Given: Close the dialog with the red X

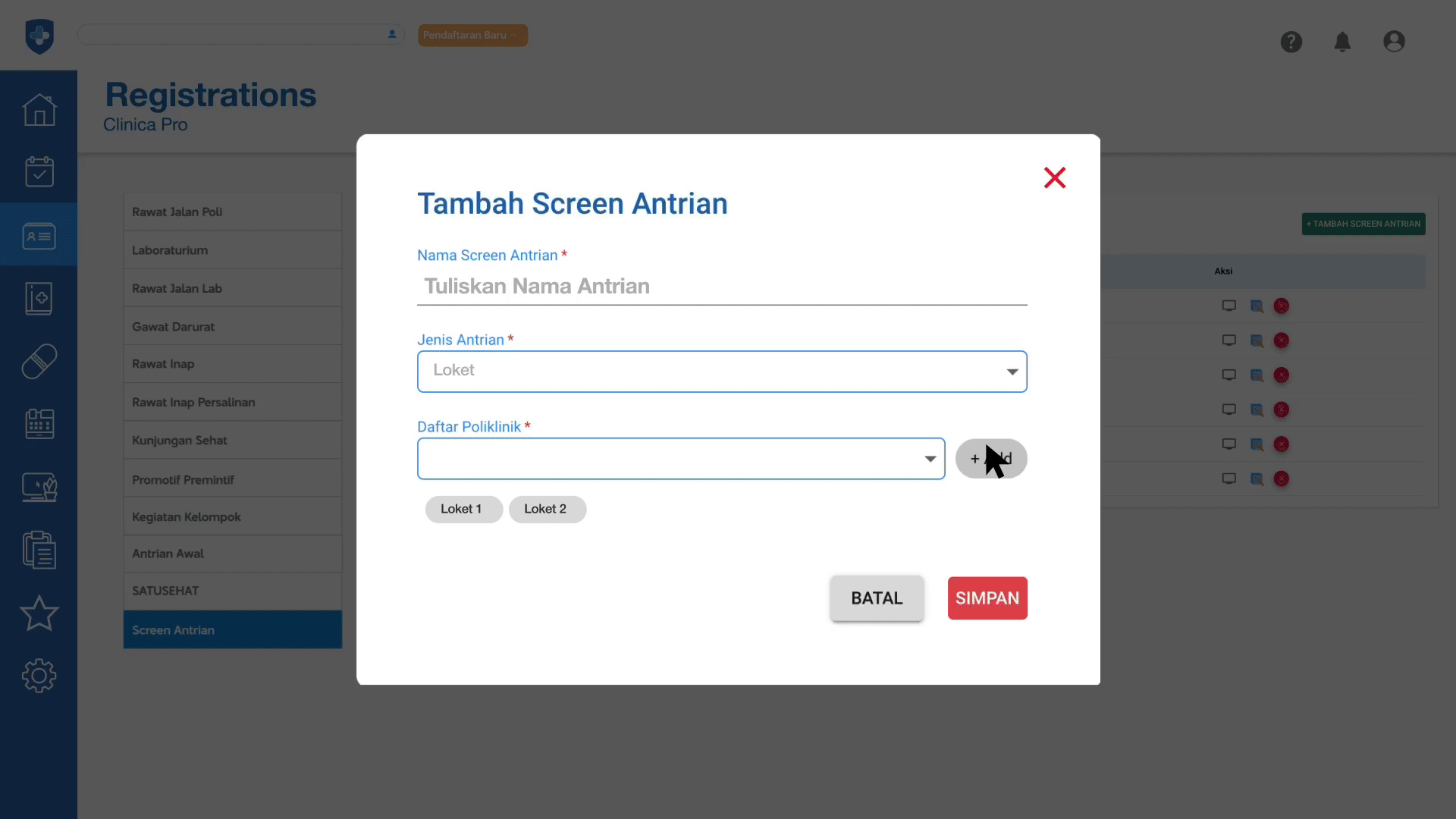Looking at the screenshot, I should point(1054,178).
